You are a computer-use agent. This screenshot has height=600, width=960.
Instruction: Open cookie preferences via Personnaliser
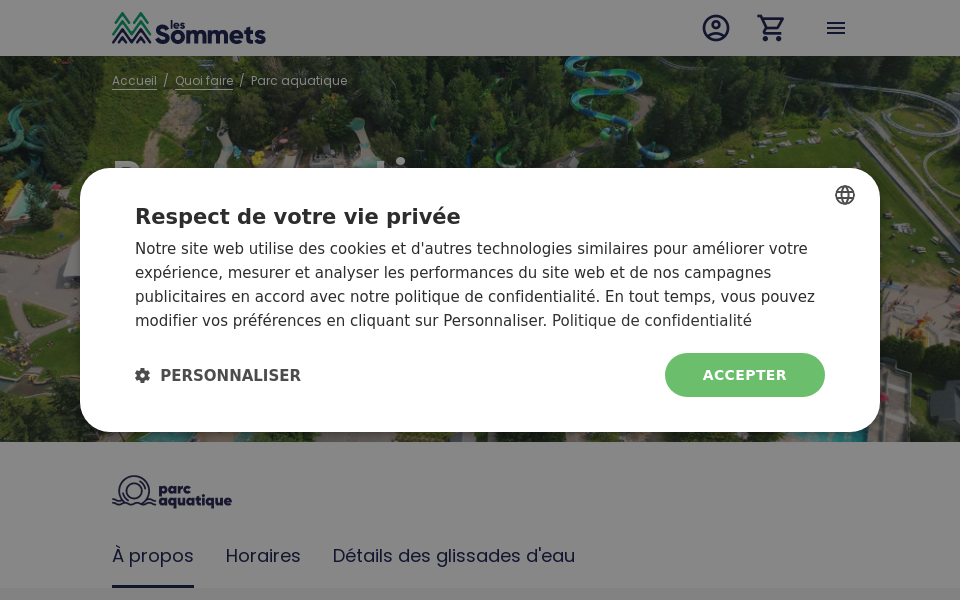(230, 376)
